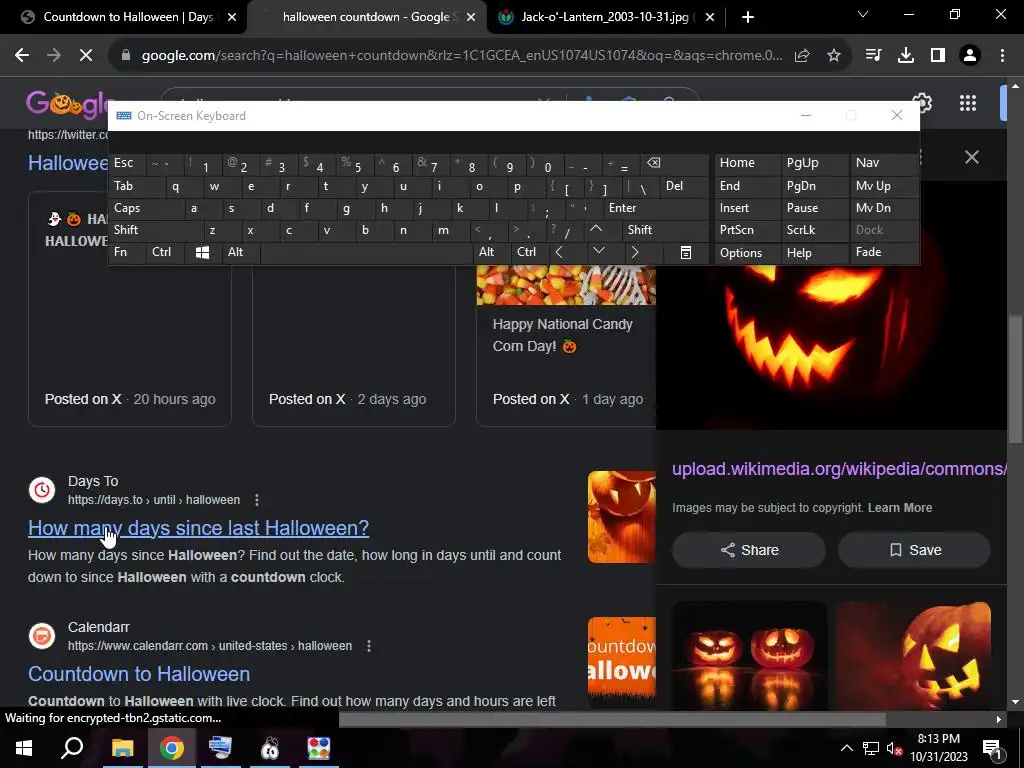Click the right arrow key on On-Screen Keyboard
The width and height of the screenshot is (1024, 768).
(x=635, y=252)
